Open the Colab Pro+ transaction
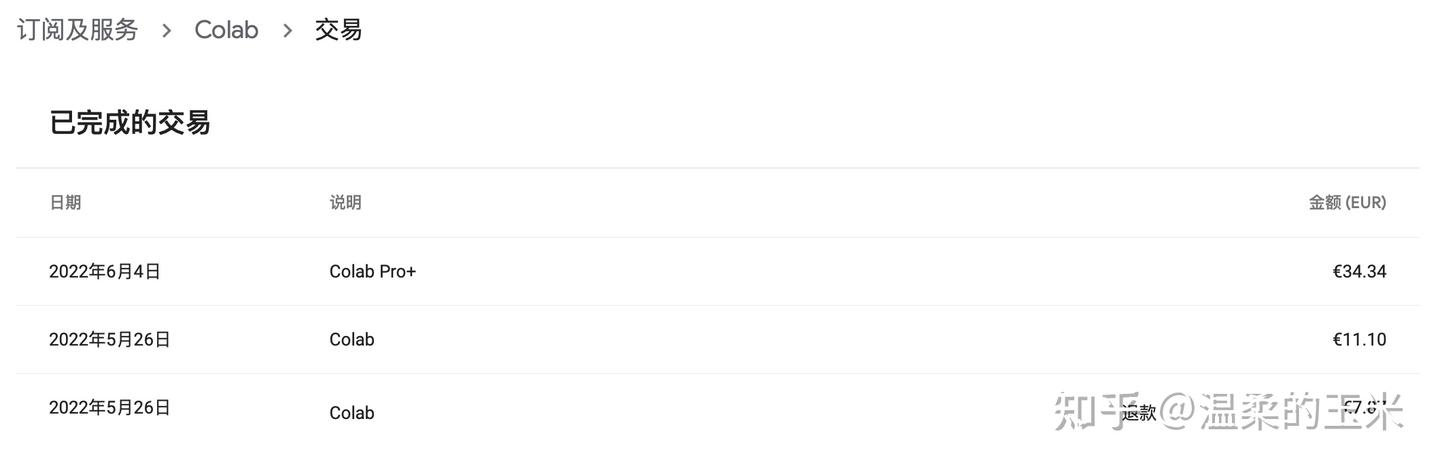This screenshot has width=1440, height=468. pos(372,271)
